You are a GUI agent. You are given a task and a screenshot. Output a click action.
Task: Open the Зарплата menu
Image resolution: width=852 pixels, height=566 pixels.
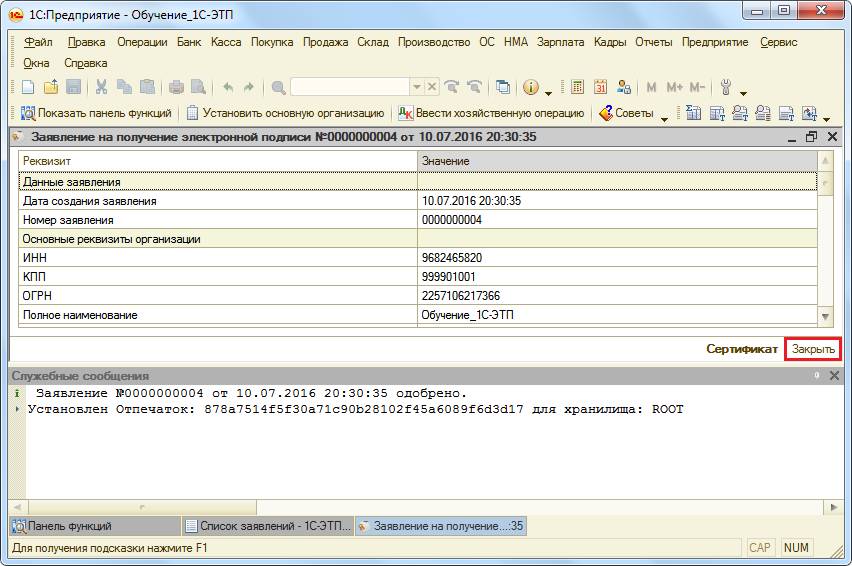pyautogui.click(x=560, y=42)
